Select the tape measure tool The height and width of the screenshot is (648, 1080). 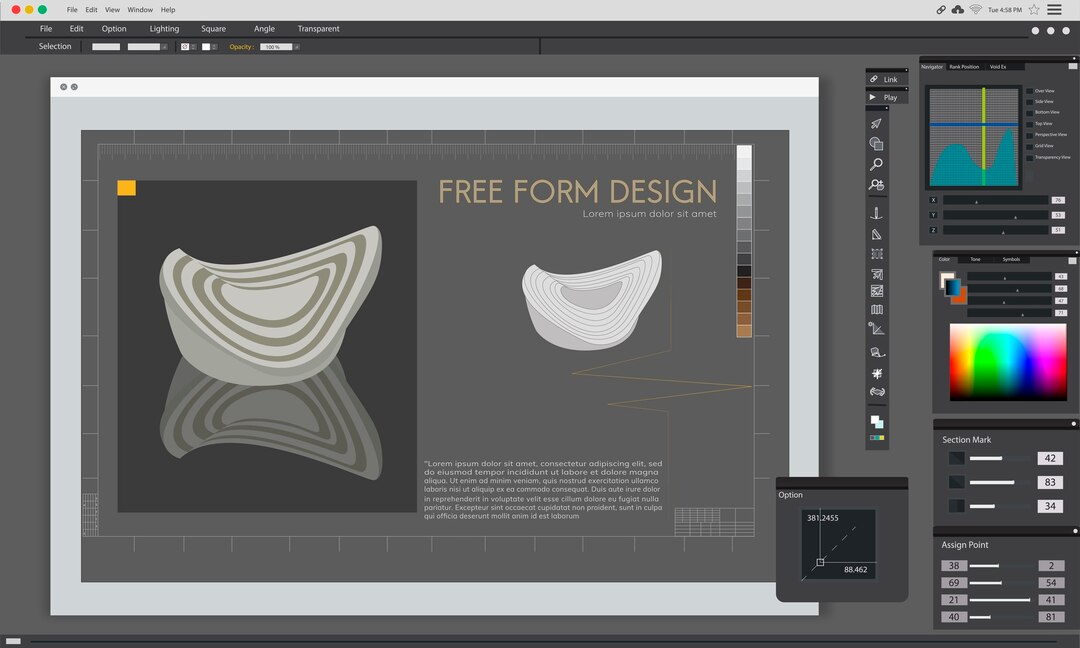(x=877, y=352)
